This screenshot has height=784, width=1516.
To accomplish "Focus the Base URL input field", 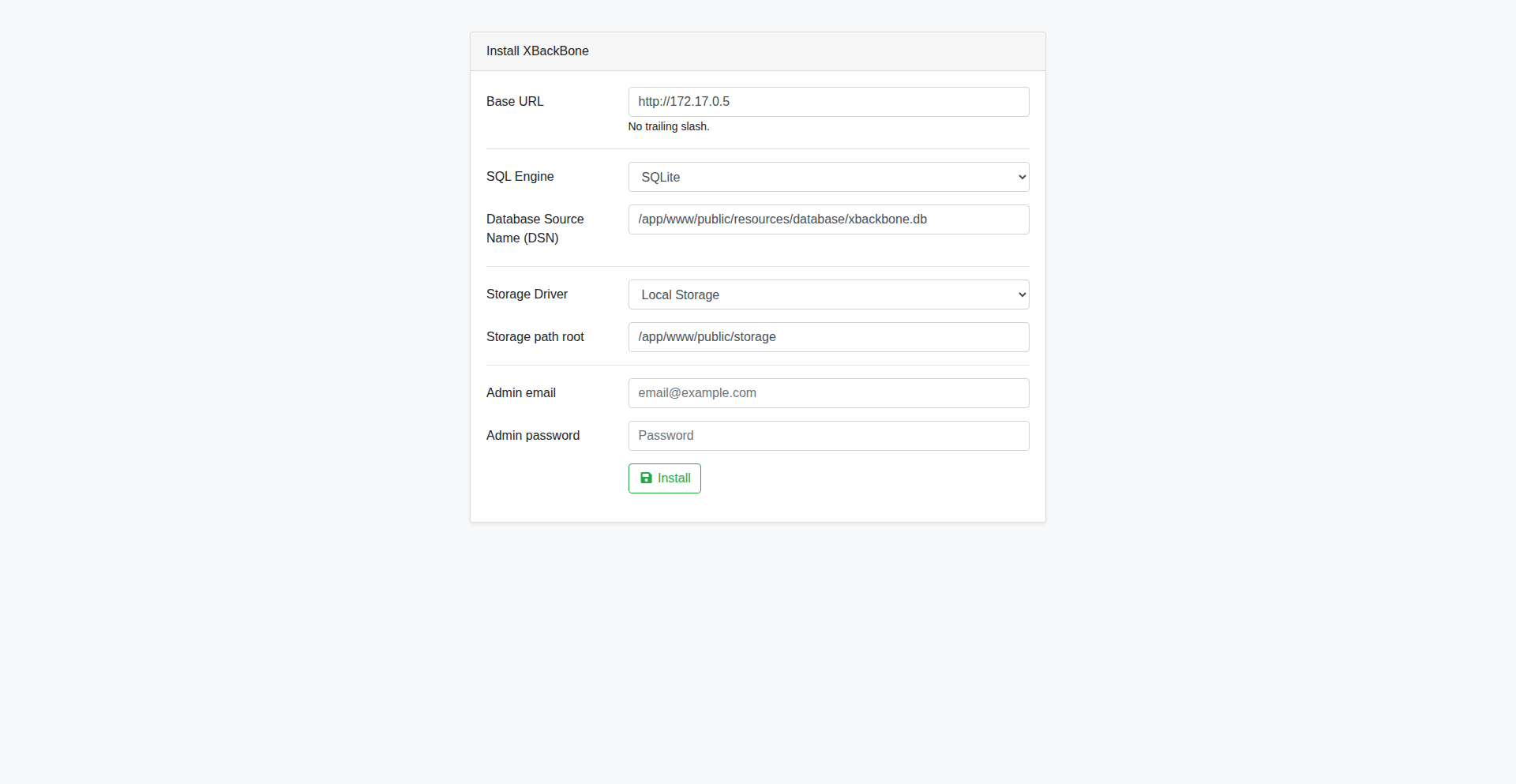I will [827, 102].
